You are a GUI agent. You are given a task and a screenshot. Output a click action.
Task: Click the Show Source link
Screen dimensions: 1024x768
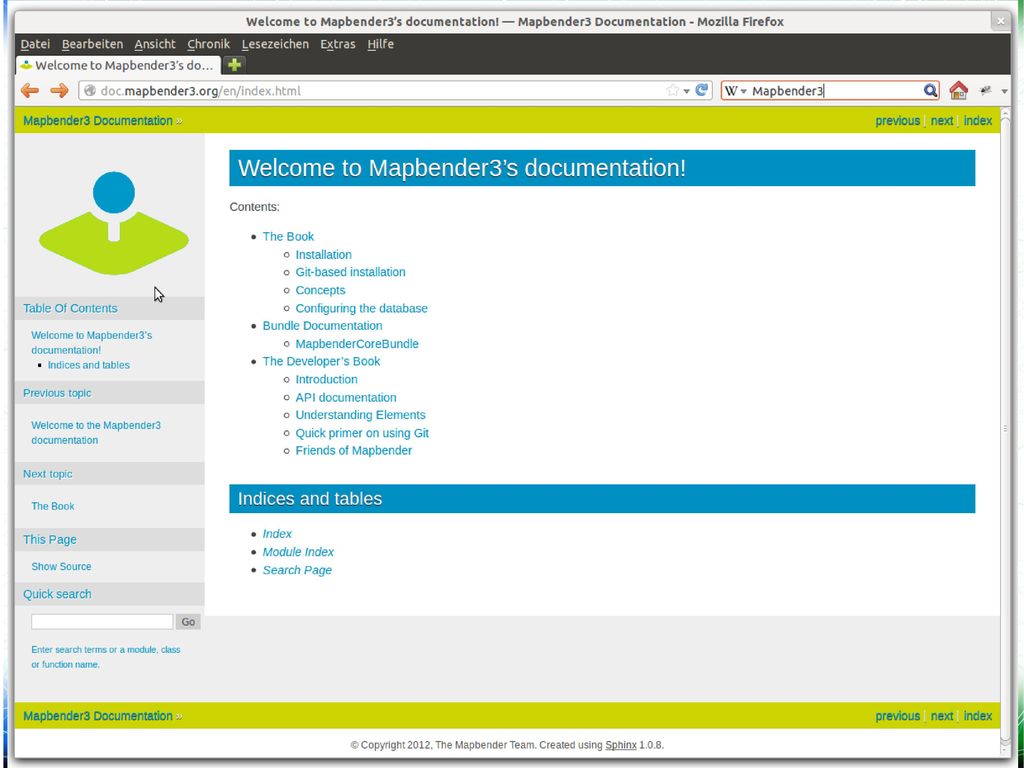pyautogui.click(x=61, y=567)
